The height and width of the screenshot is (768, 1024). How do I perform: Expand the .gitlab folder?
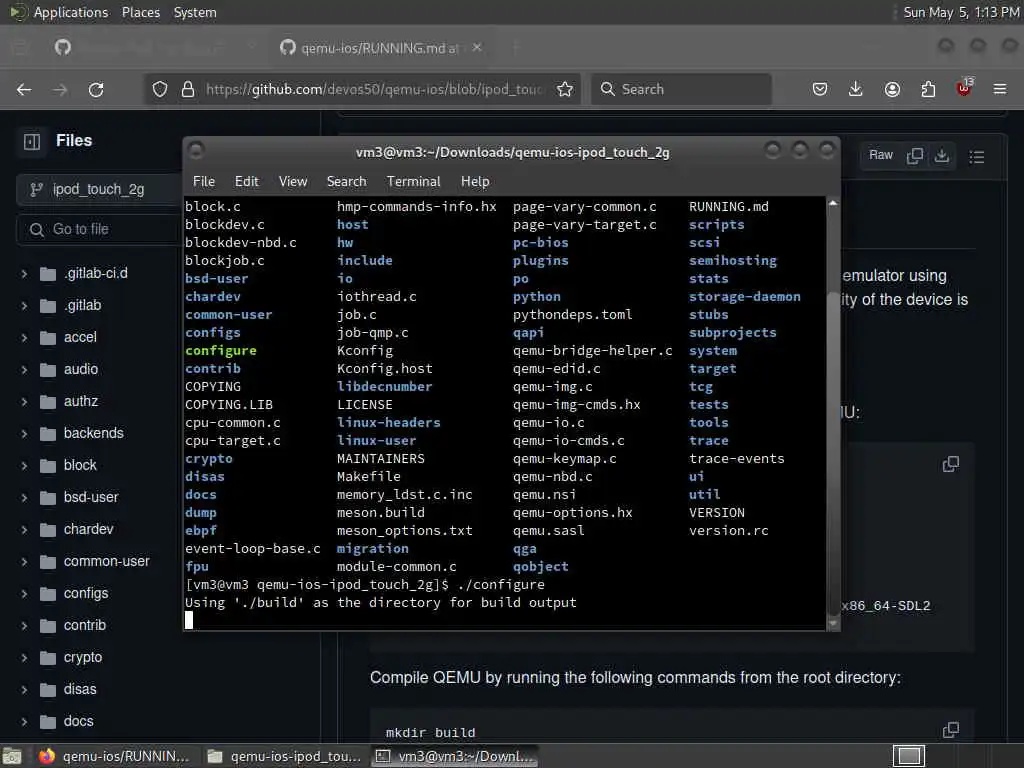click(x=24, y=306)
